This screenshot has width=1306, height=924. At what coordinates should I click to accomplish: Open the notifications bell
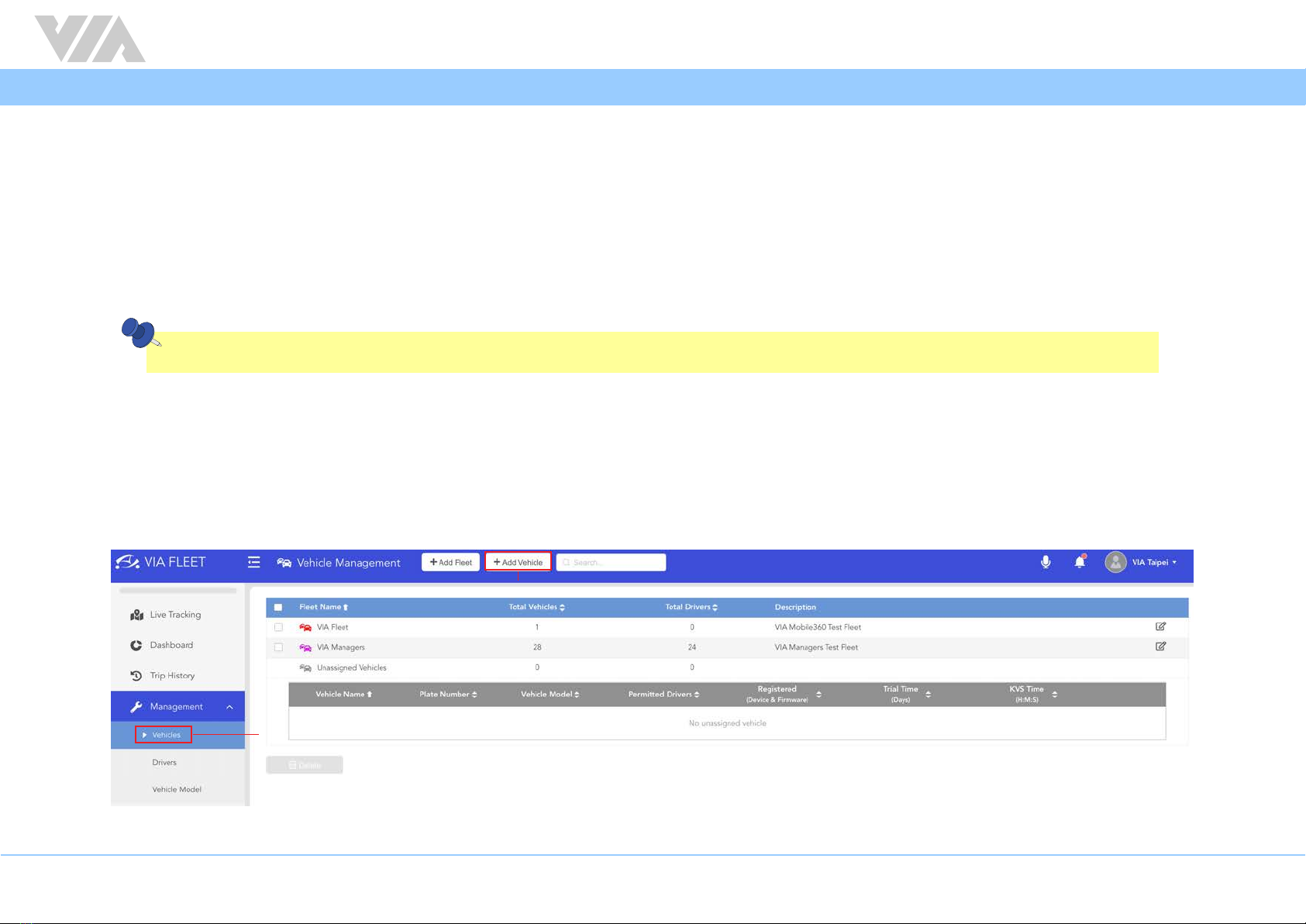1080,562
